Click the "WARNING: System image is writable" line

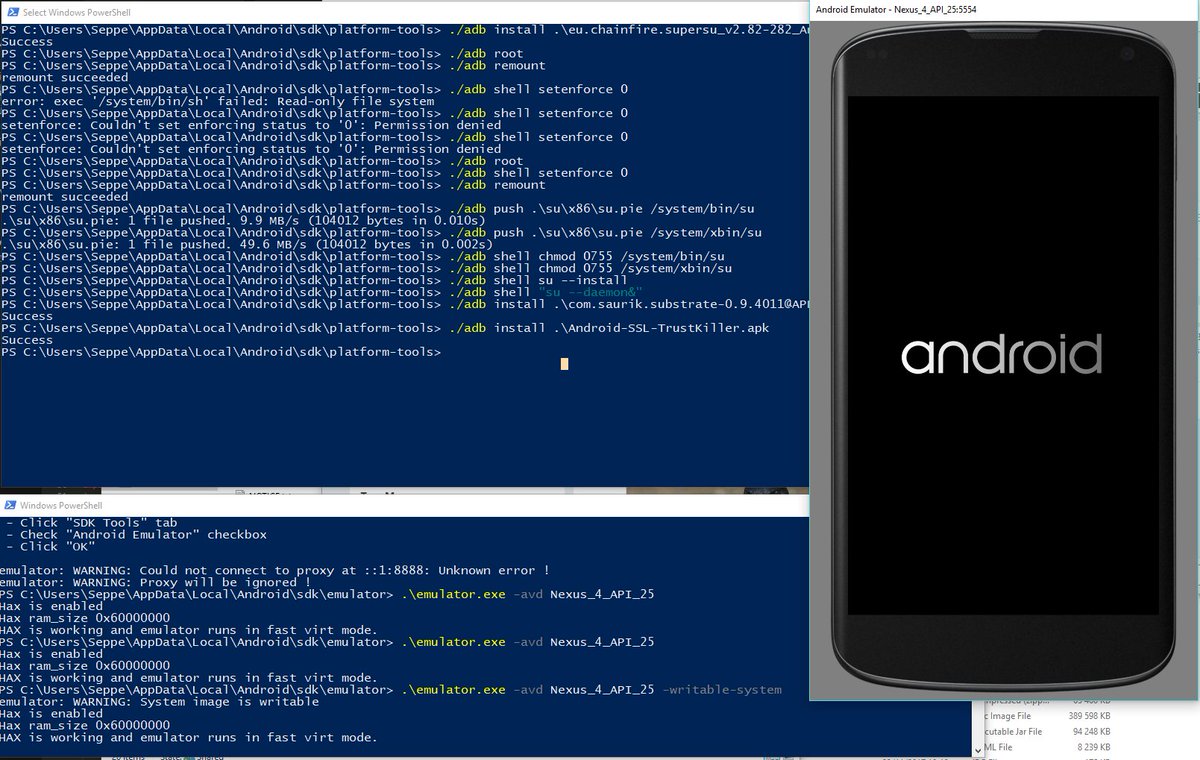pos(160,702)
